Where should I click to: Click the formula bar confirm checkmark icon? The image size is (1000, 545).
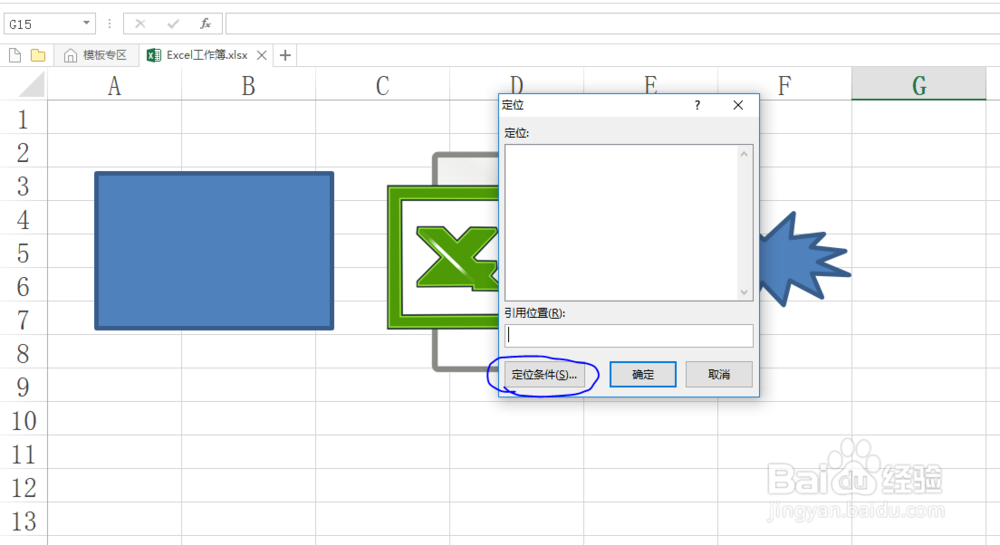click(173, 24)
